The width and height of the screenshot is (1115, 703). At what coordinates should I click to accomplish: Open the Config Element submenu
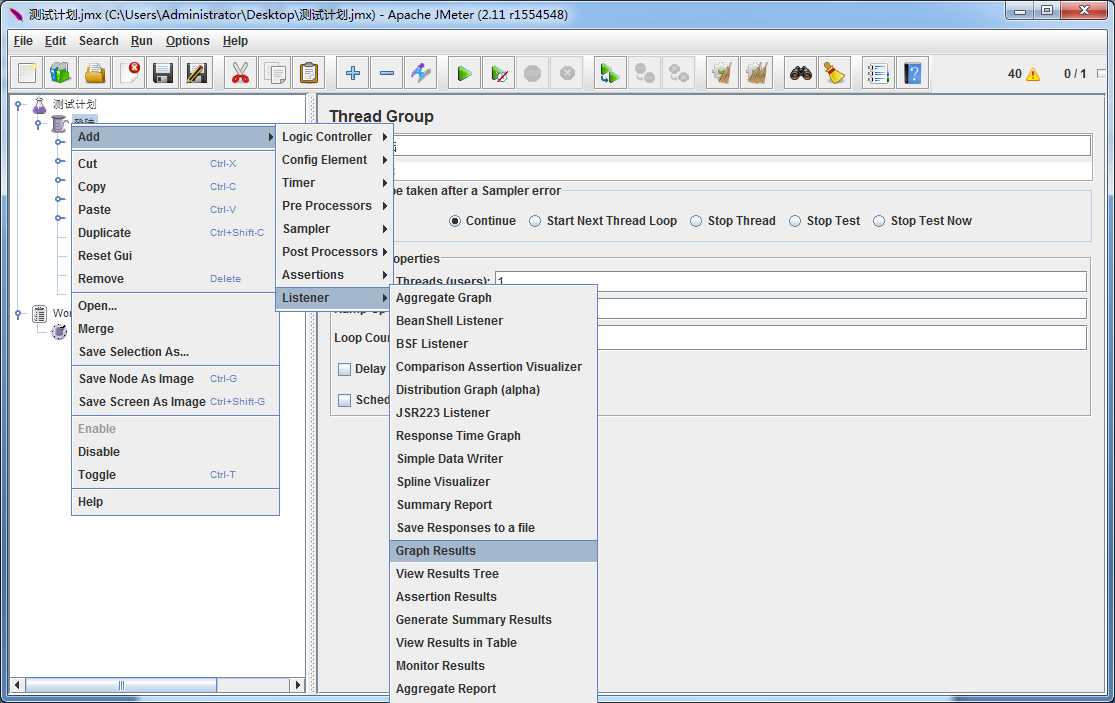334,160
